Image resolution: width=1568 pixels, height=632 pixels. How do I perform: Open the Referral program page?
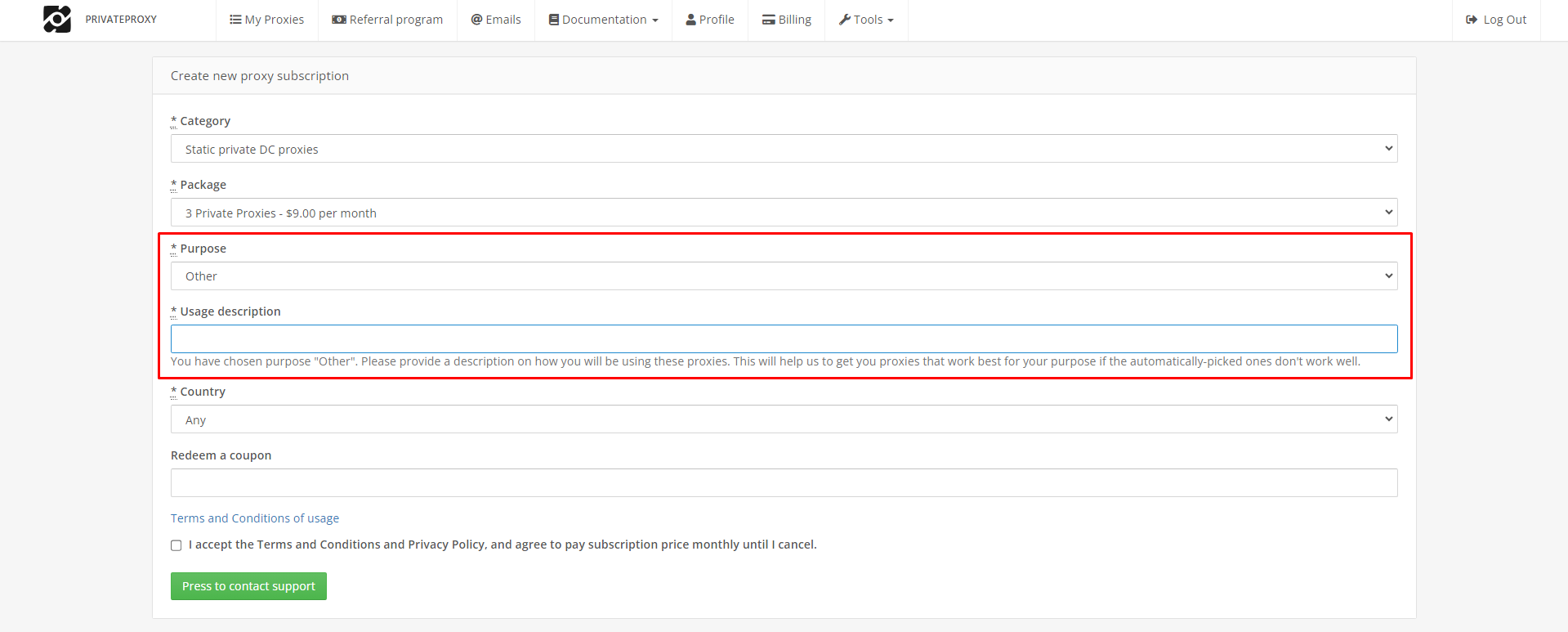387,20
